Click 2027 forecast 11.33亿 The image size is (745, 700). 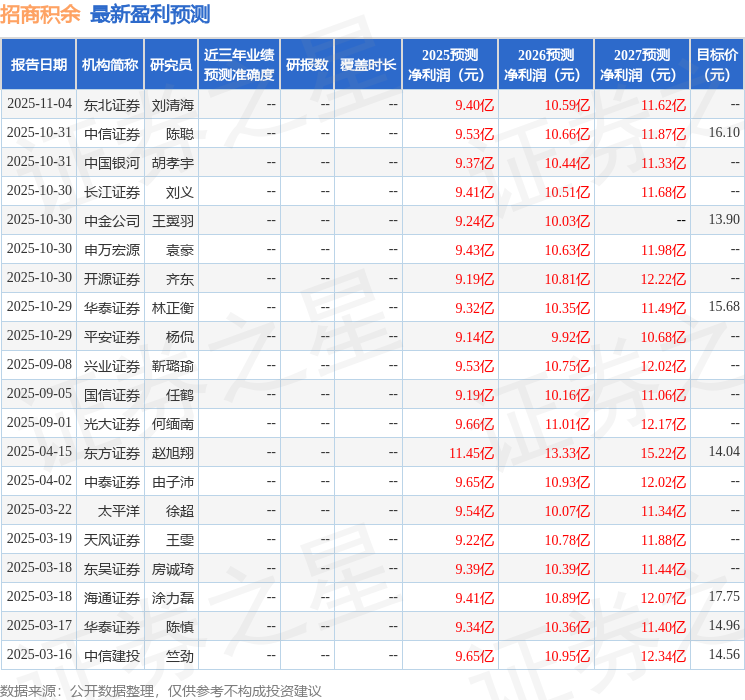click(664, 163)
